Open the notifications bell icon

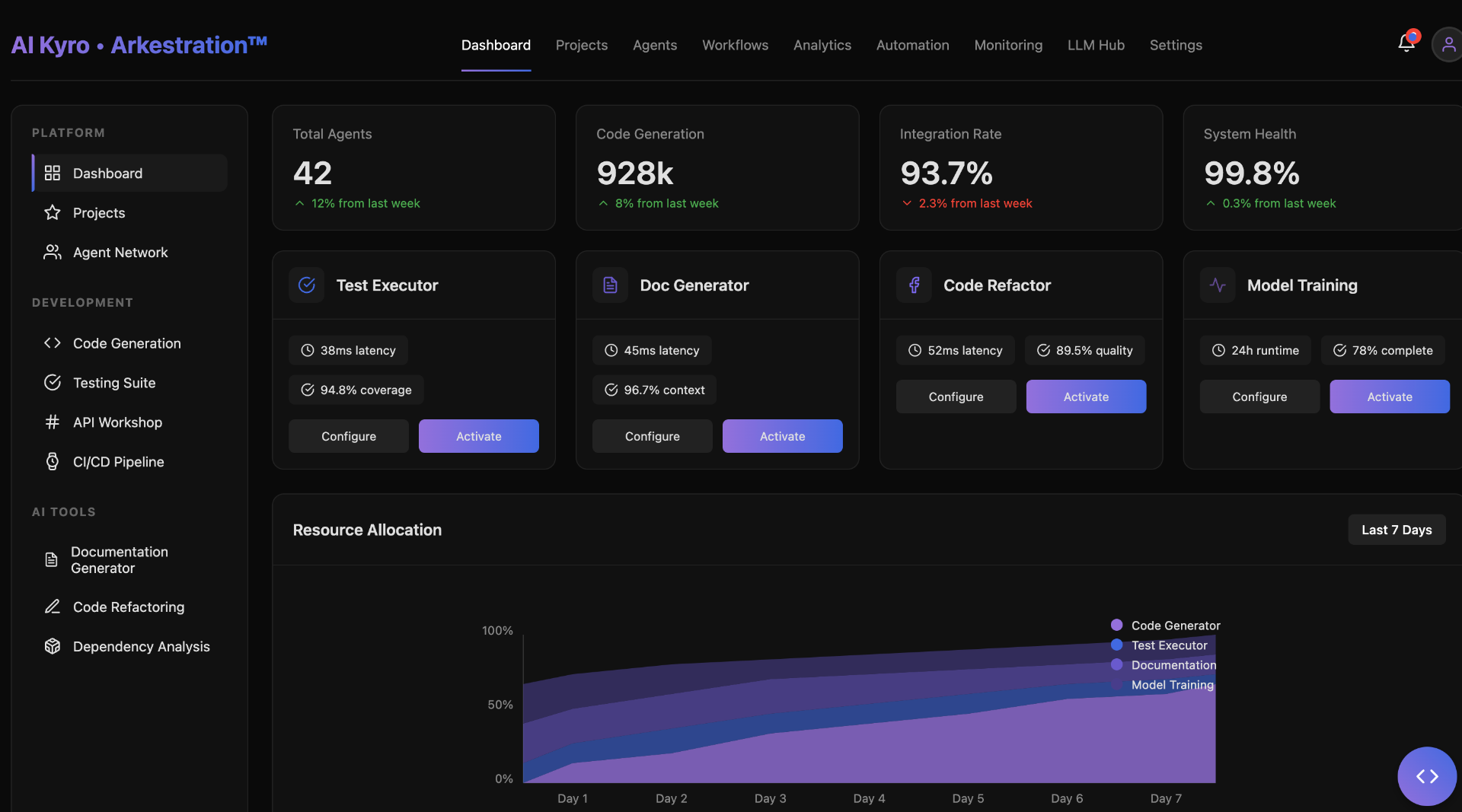pyautogui.click(x=1406, y=44)
